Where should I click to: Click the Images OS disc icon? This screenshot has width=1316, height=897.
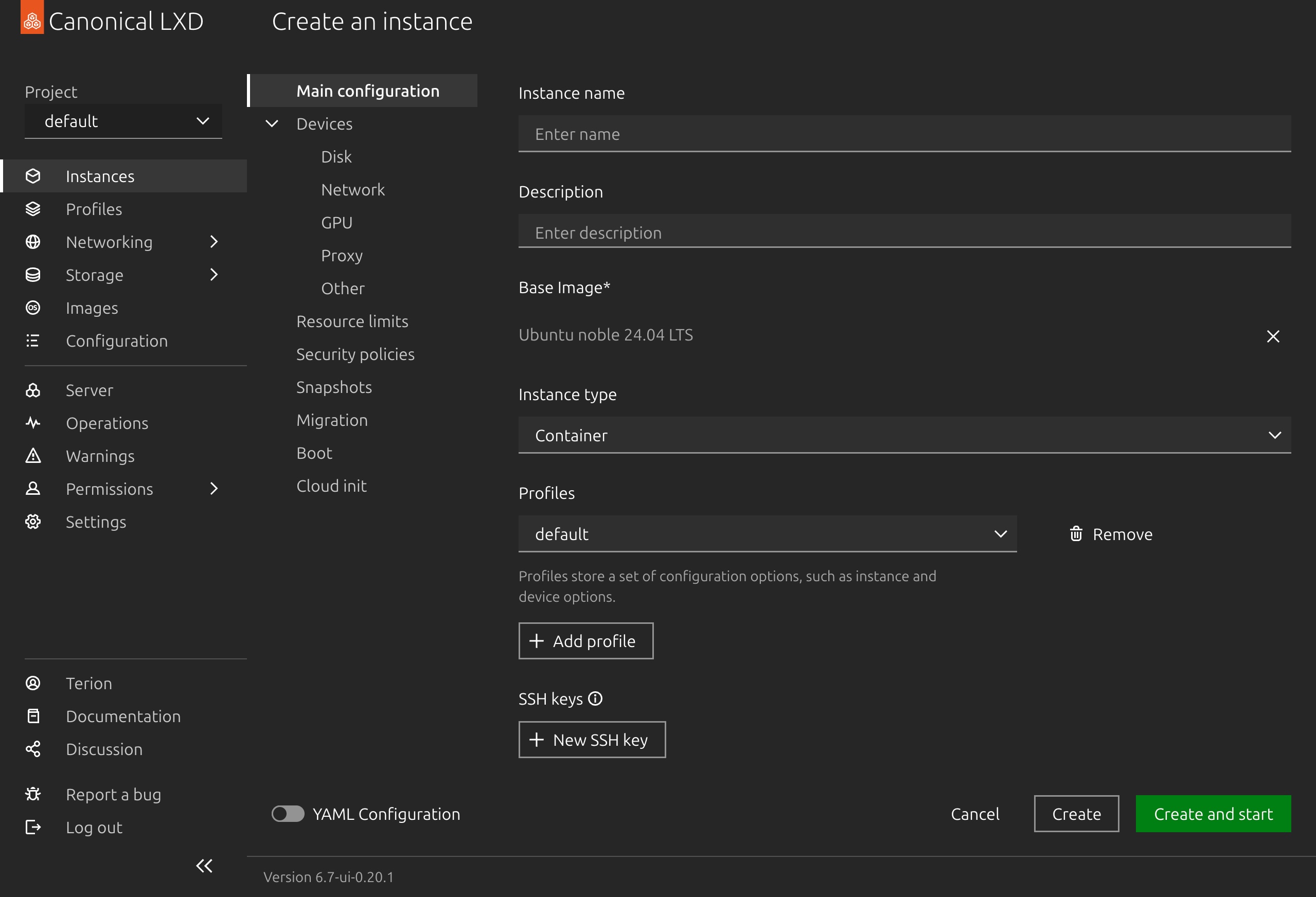(x=33, y=308)
